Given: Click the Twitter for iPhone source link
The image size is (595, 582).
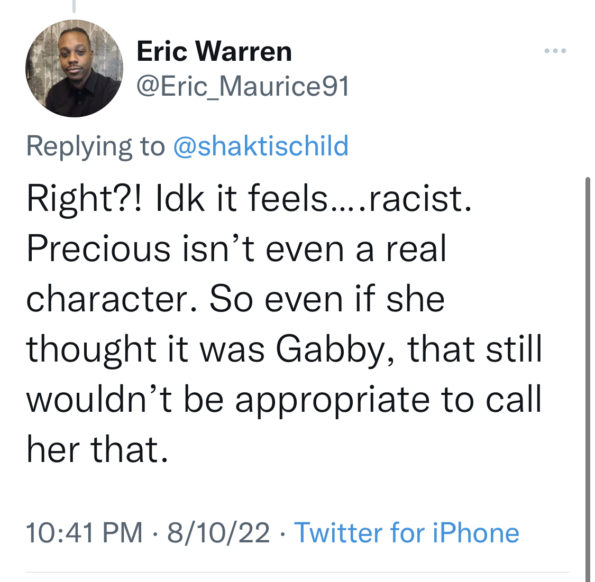Looking at the screenshot, I should click(407, 533).
